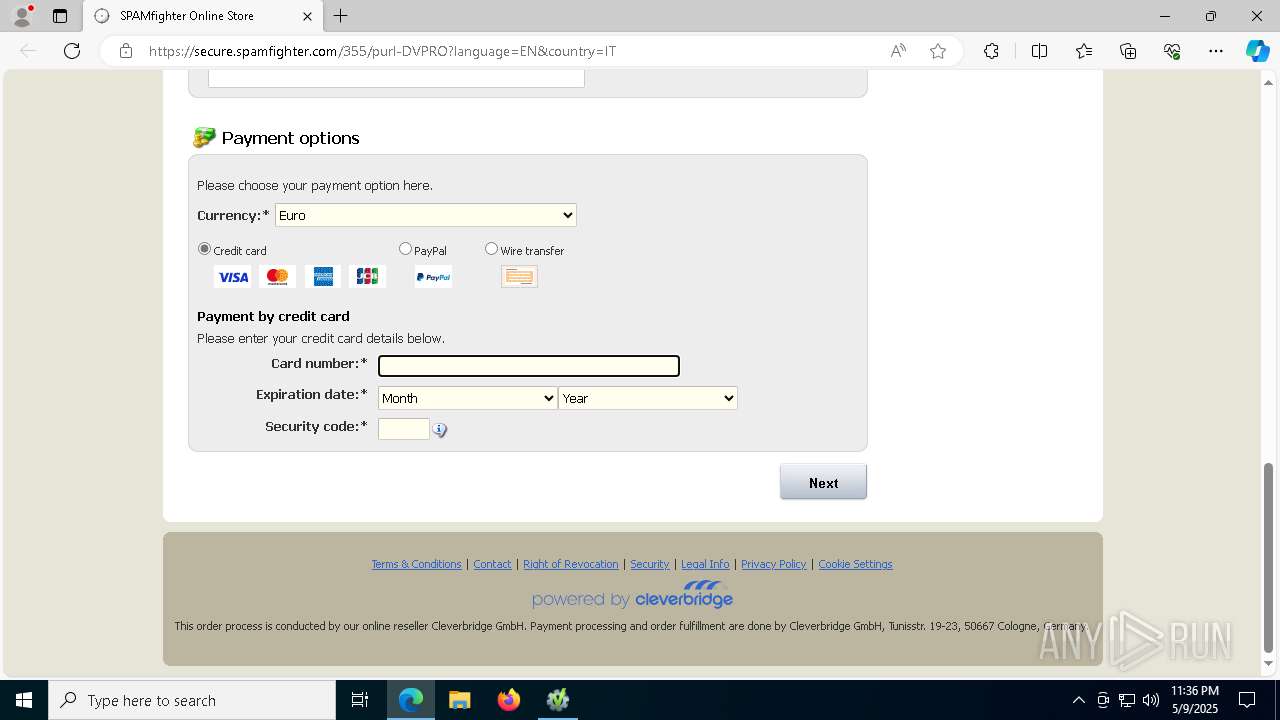View site information lock icon
The image size is (1280, 720).
coord(126,51)
